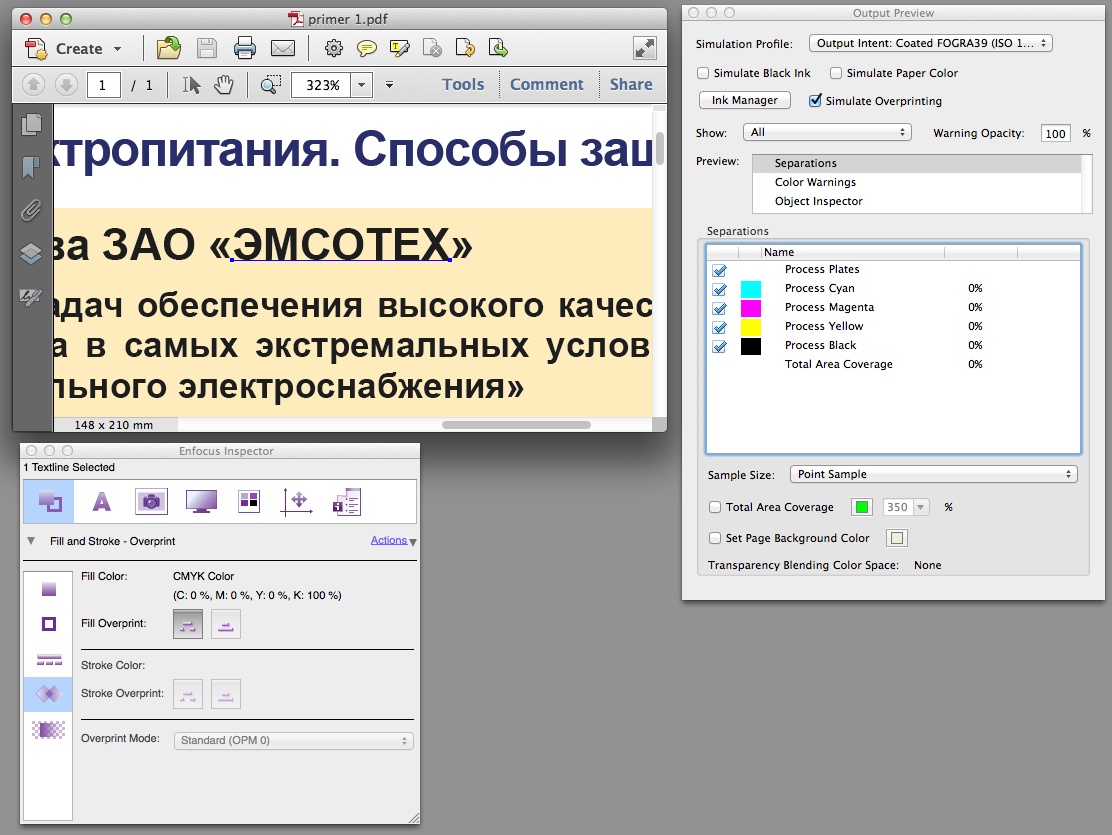The width and height of the screenshot is (1112, 835).
Task: Open Overprint Mode Standard dropdown
Action: click(x=294, y=741)
